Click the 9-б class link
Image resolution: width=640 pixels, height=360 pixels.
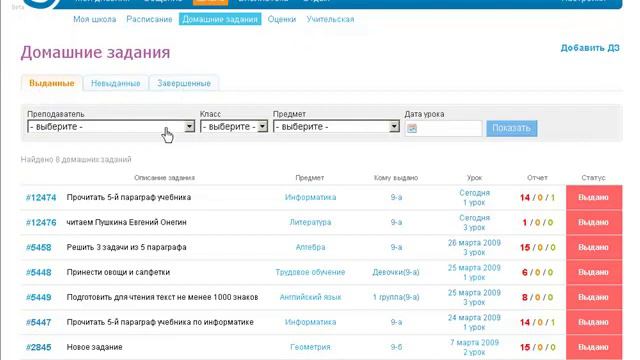click(396, 347)
